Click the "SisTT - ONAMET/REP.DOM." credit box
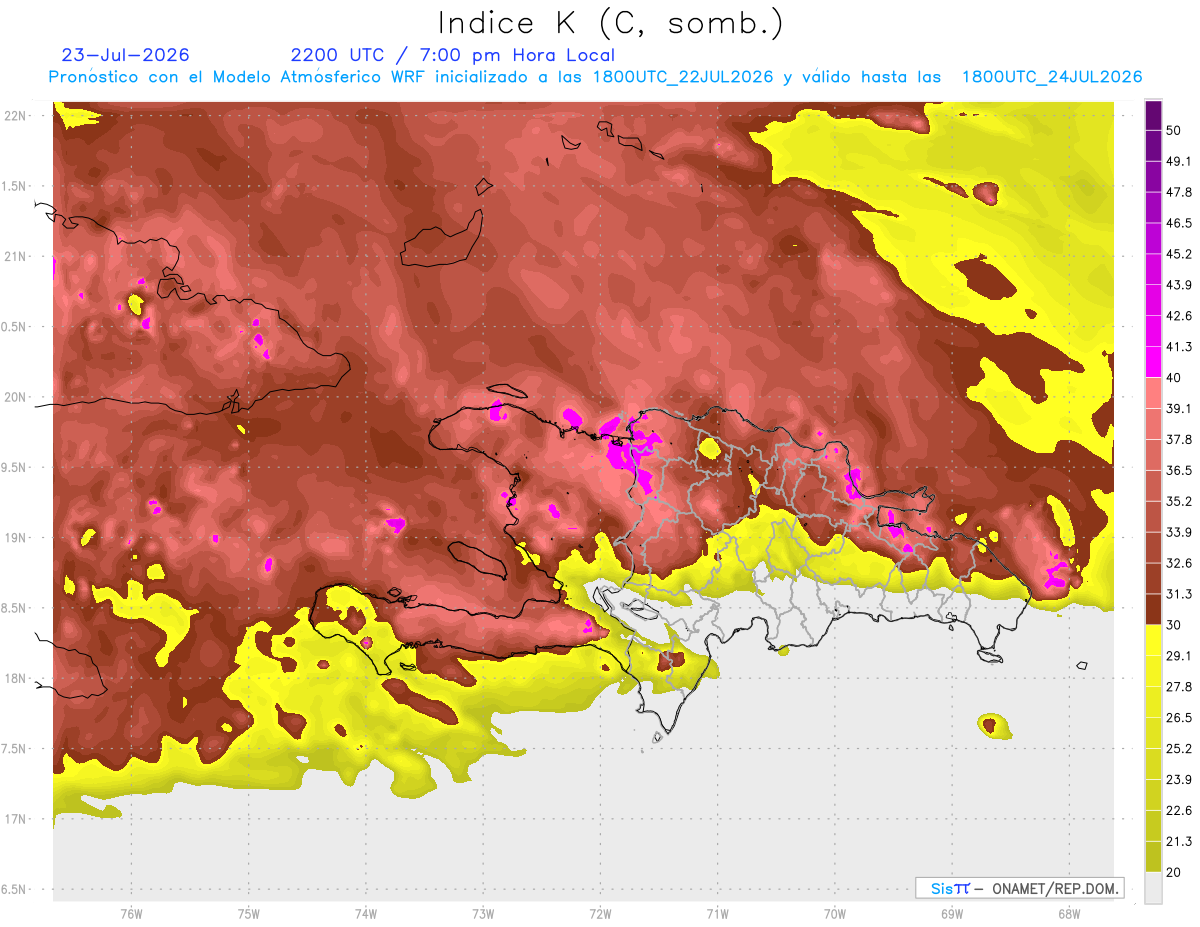 (1019, 888)
